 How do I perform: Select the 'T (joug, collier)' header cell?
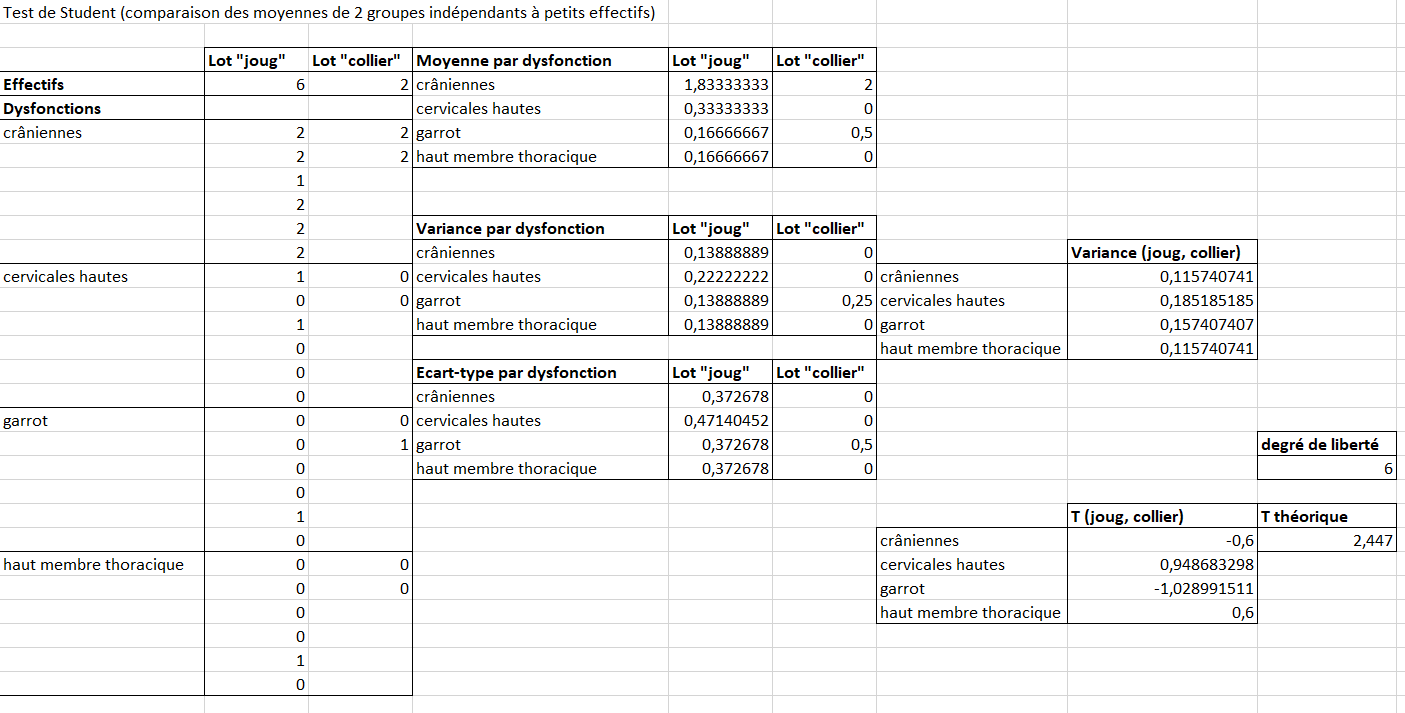pos(1161,517)
